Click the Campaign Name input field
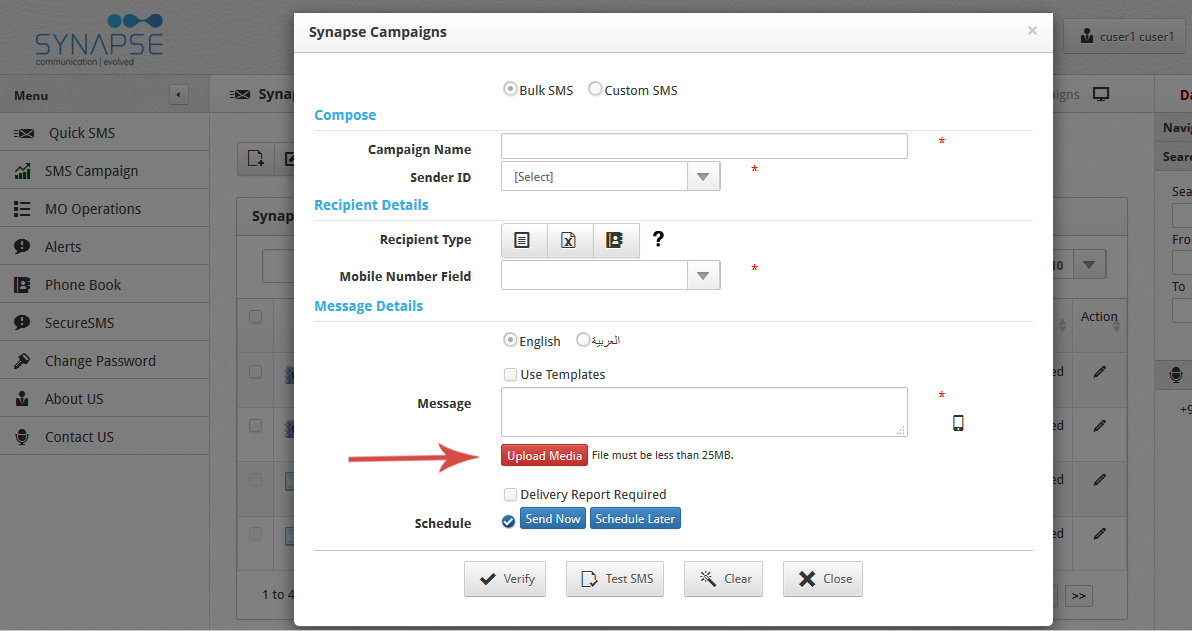The height and width of the screenshot is (631, 1192). pyautogui.click(x=704, y=146)
